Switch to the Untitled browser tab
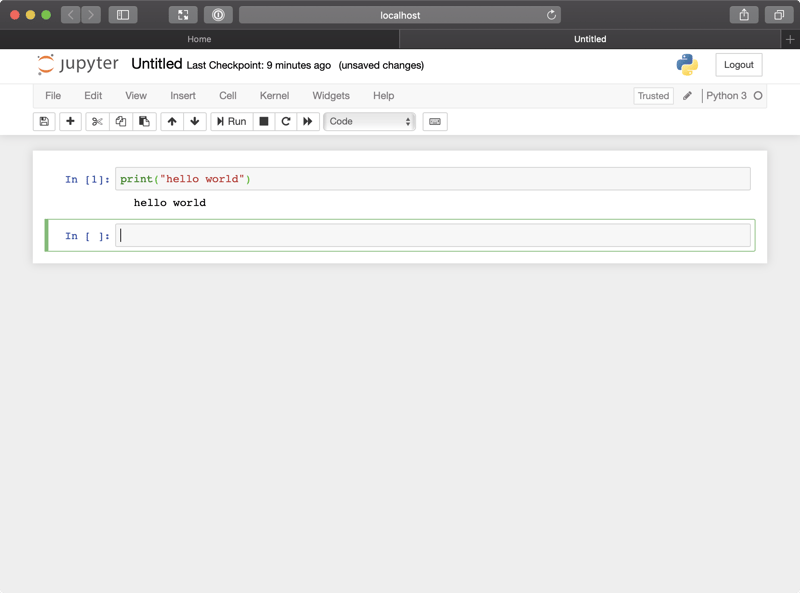The width and height of the screenshot is (800, 593). point(590,39)
